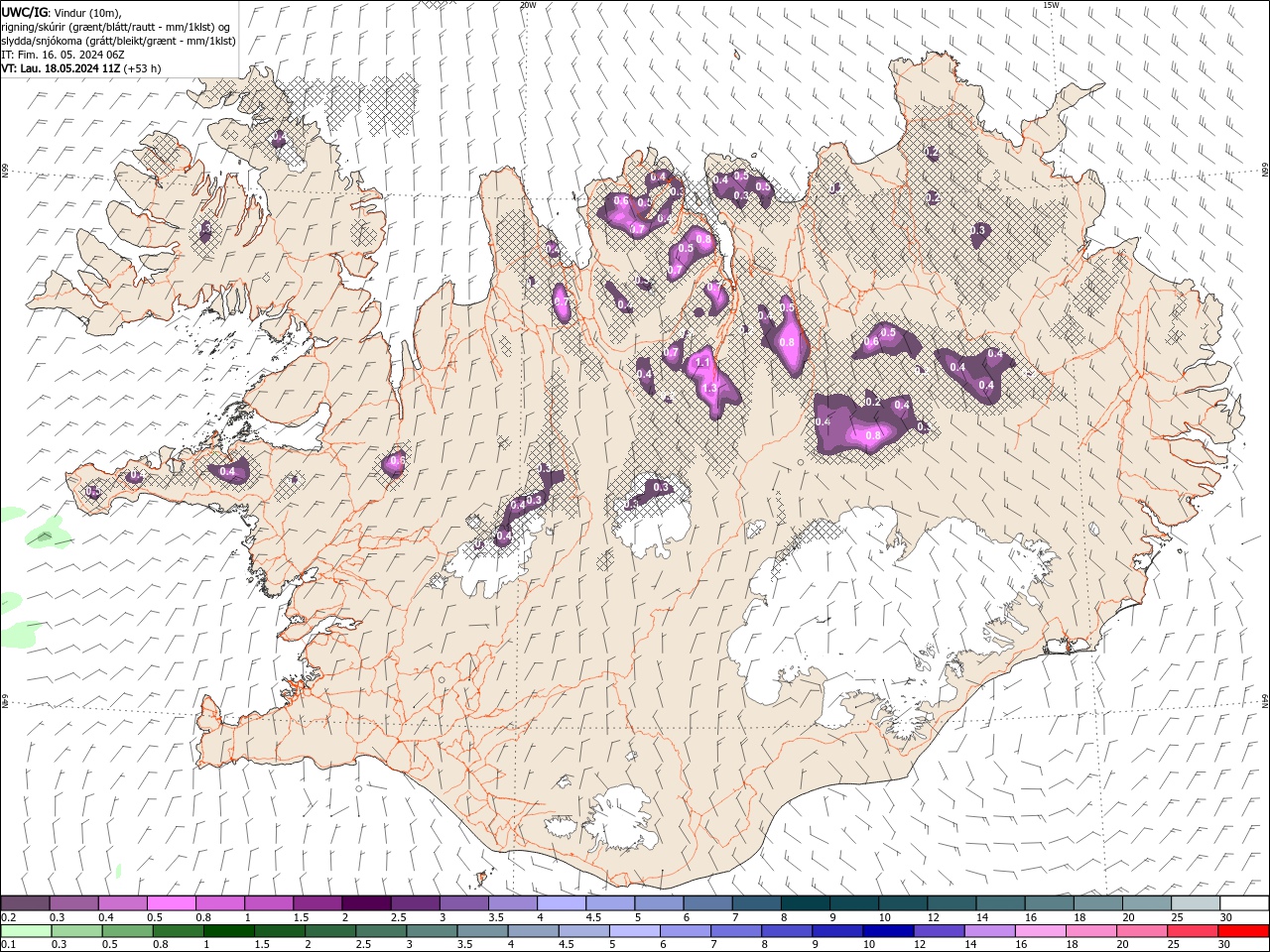Select the dark teal 8 snow scale swatch

coord(806,902)
